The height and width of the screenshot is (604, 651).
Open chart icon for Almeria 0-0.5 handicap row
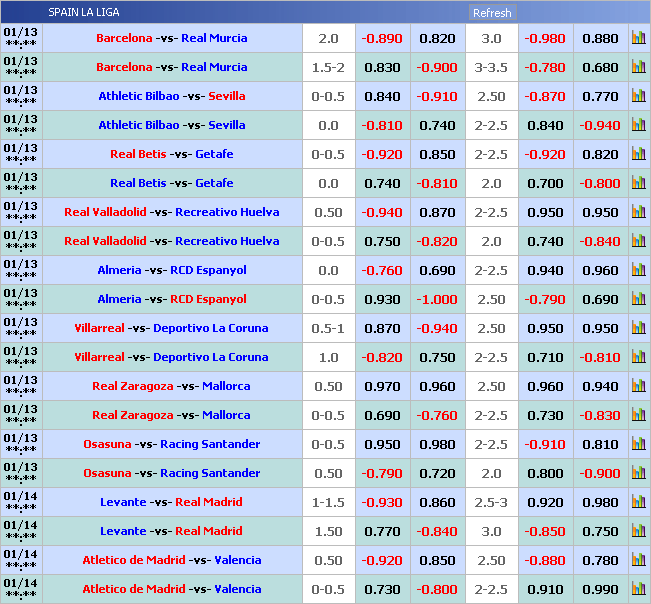[x=638, y=299]
